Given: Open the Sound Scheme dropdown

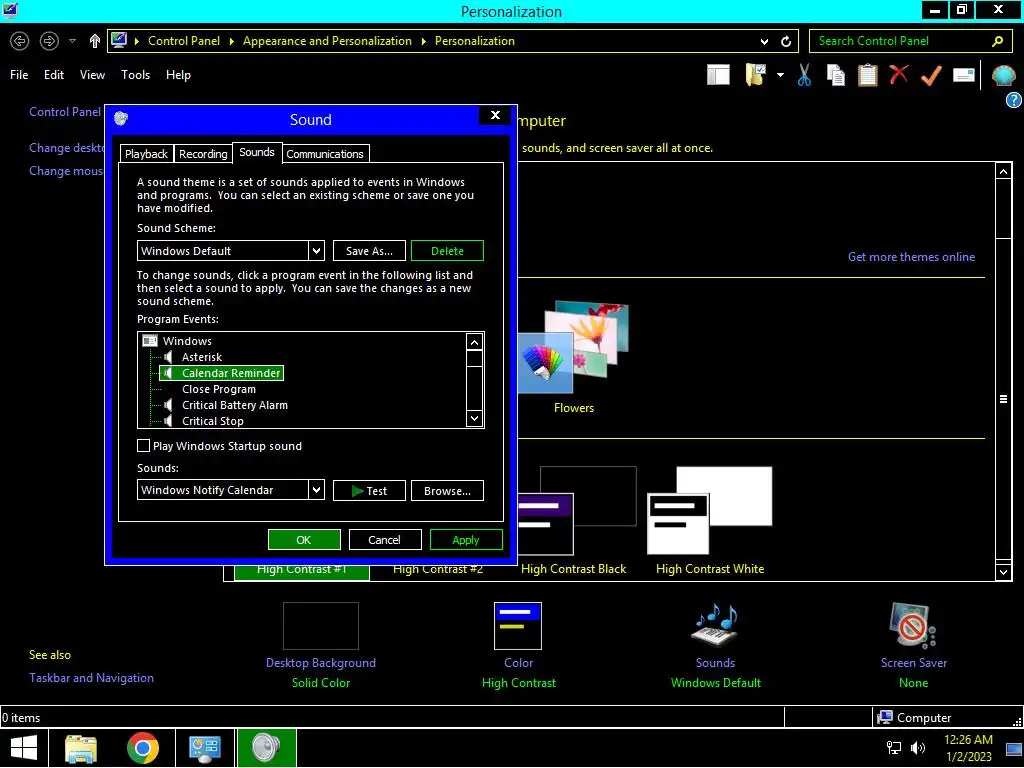Looking at the screenshot, I should 316,251.
